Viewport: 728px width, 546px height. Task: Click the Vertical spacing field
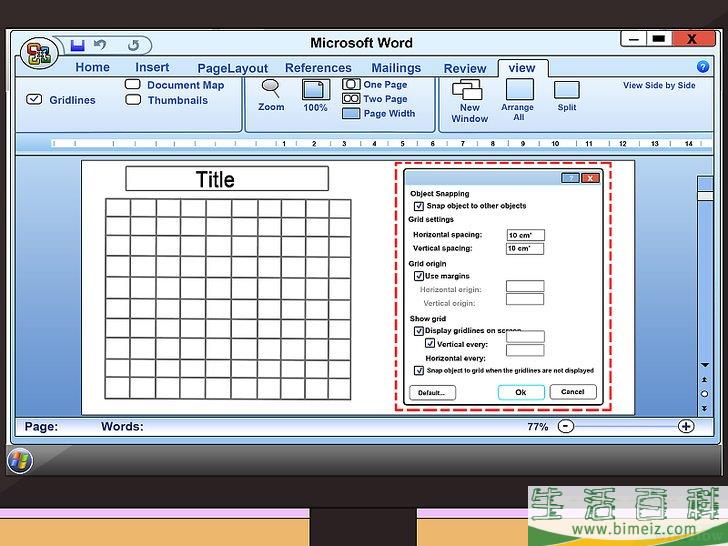tap(525, 248)
